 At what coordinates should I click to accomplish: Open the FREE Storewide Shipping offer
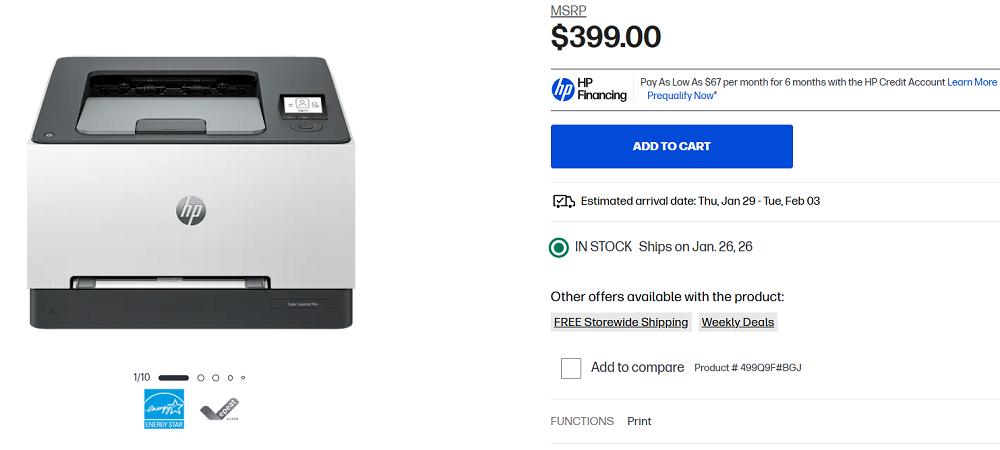point(621,322)
